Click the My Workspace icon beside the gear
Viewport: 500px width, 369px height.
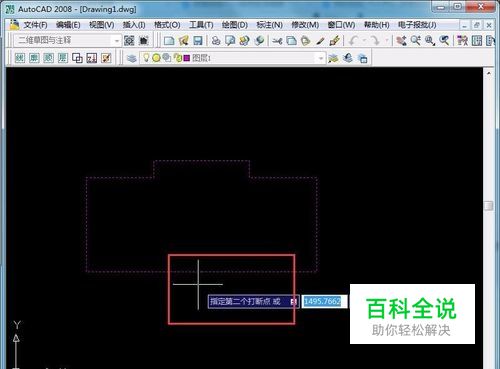(x=143, y=41)
